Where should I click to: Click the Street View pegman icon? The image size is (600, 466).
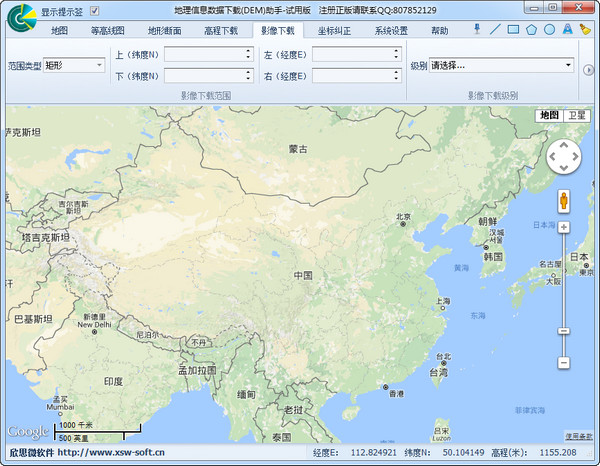click(564, 201)
